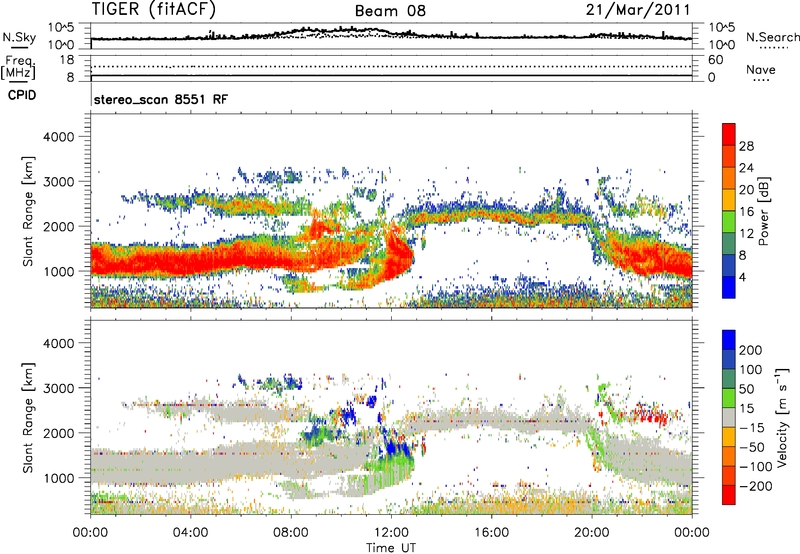800x554 pixels.
Task: Click the Nave legend label
Action: [761, 69]
